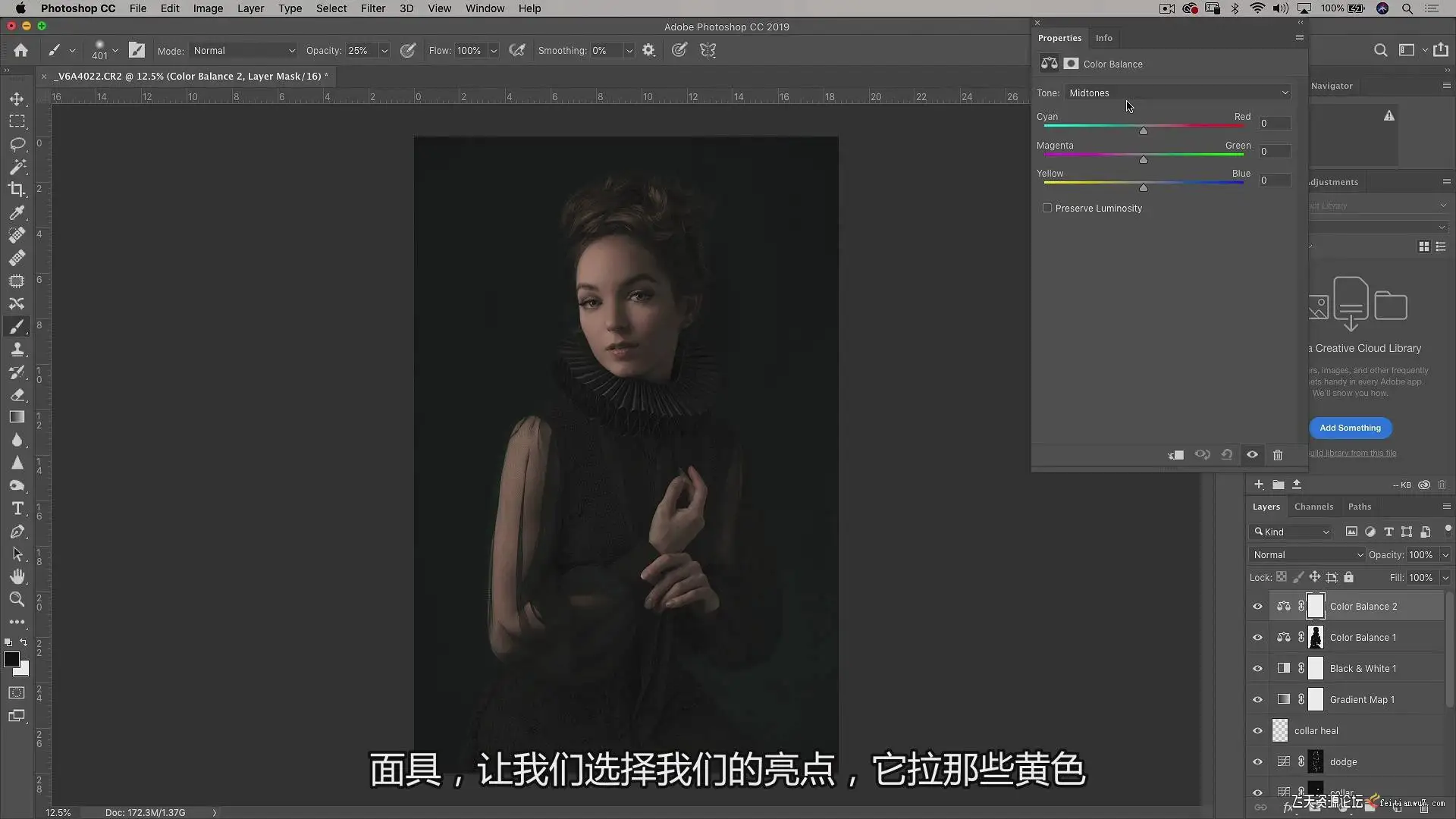This screenshot has height=819, width=1456.
Task: Select the Clone Stamp tool
Action: [x=17, y=350]
